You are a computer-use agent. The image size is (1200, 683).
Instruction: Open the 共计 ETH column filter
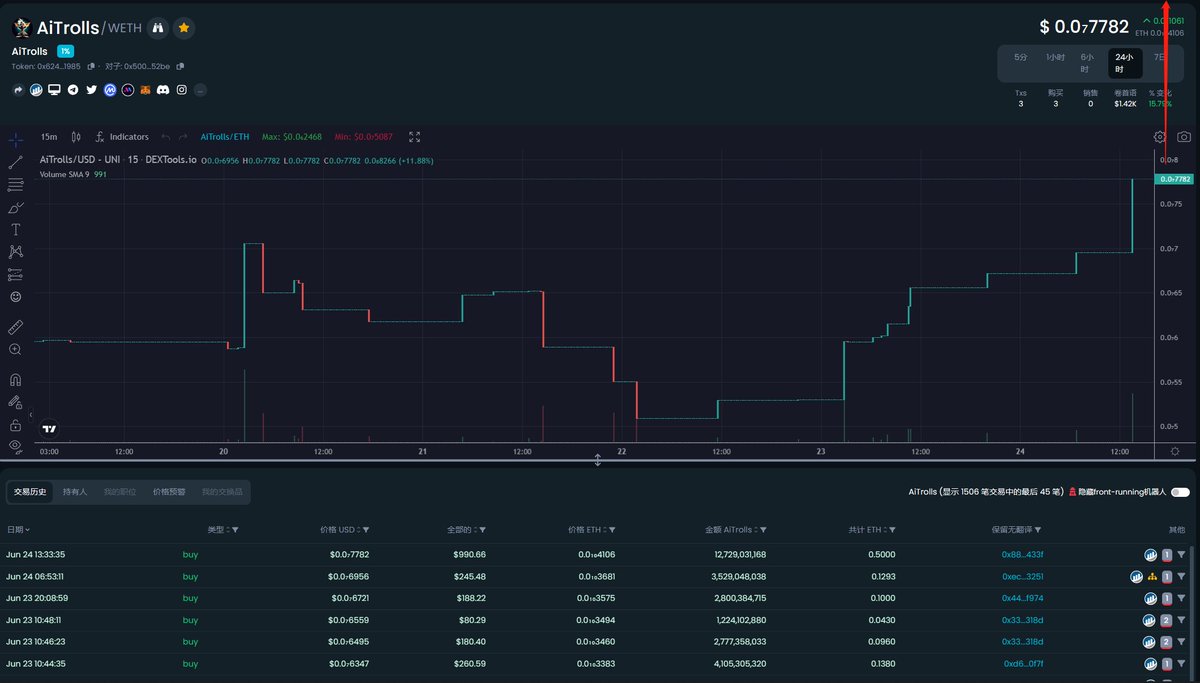tap(892, 530)
